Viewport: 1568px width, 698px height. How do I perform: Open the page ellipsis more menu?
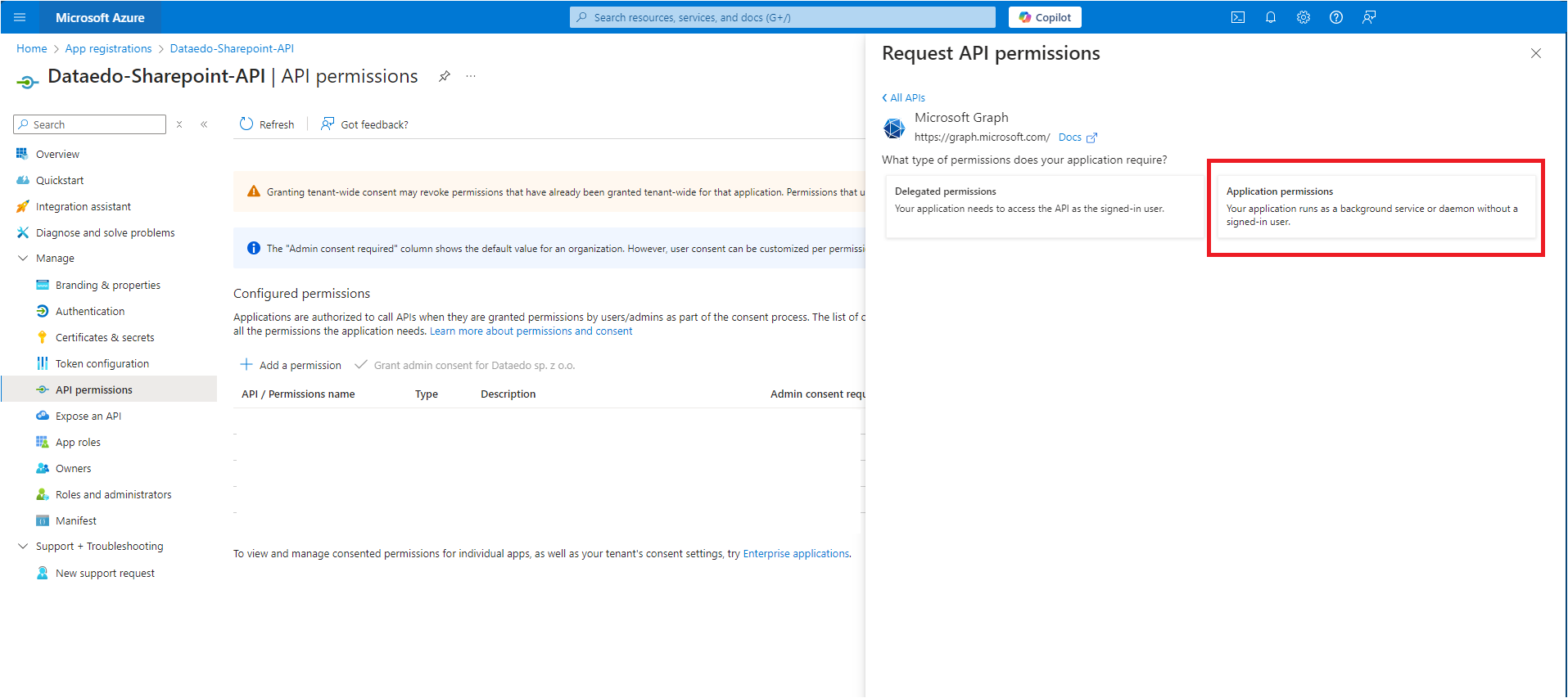[471, 76]
